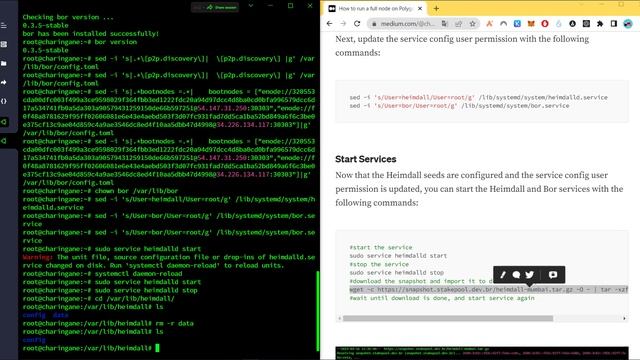Click 'cd /var/lib/heimdall/' terminal command

135,298
